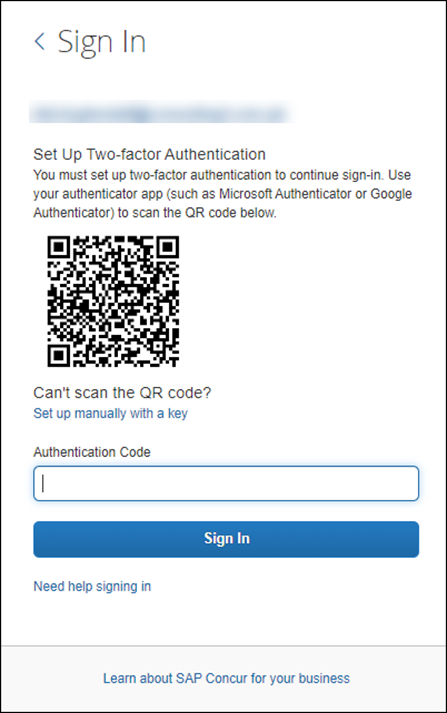
Task: Click the Can't scan the QR code text
Action: click(122, 392)
